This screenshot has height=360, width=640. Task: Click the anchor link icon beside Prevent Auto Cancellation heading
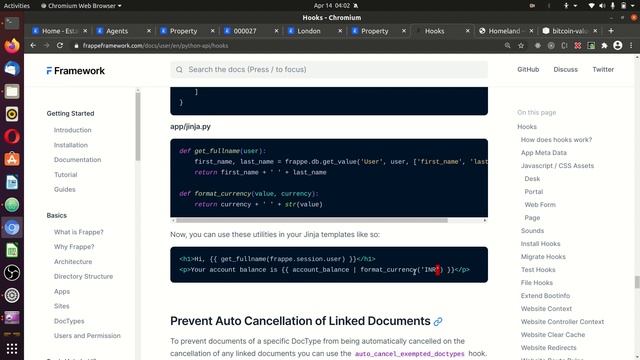tap(438, 322)
